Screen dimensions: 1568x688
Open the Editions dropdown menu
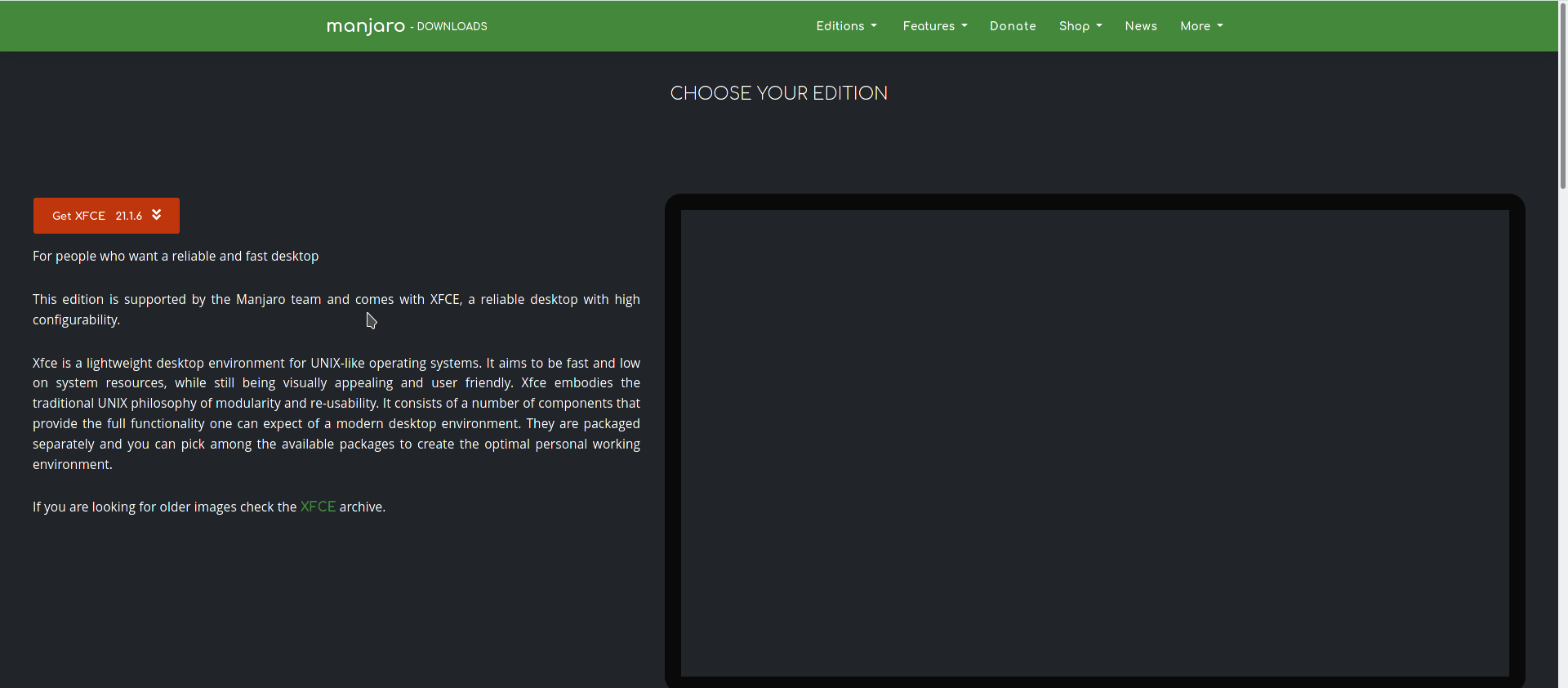[x=840, y=26]
